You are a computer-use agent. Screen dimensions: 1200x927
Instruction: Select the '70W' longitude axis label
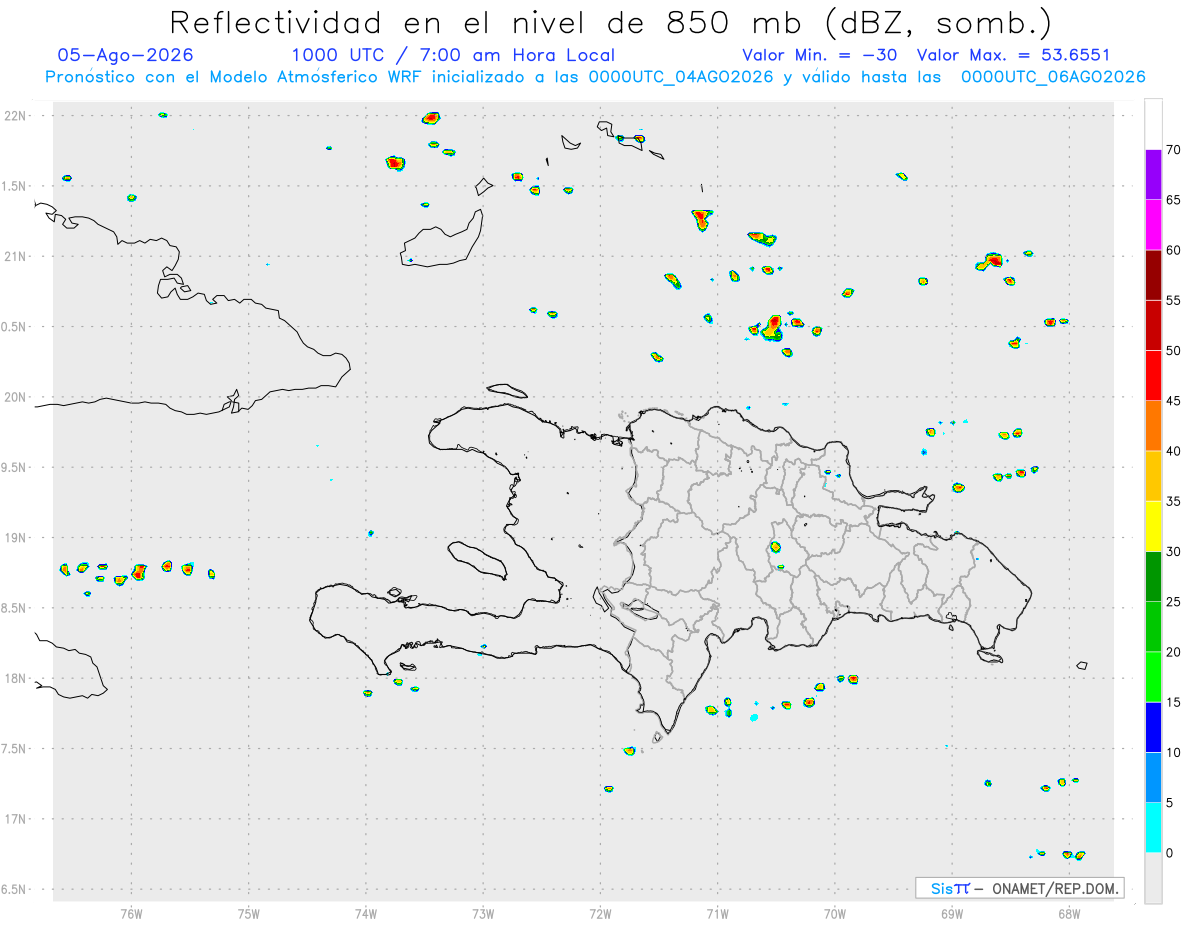point(835,914)
